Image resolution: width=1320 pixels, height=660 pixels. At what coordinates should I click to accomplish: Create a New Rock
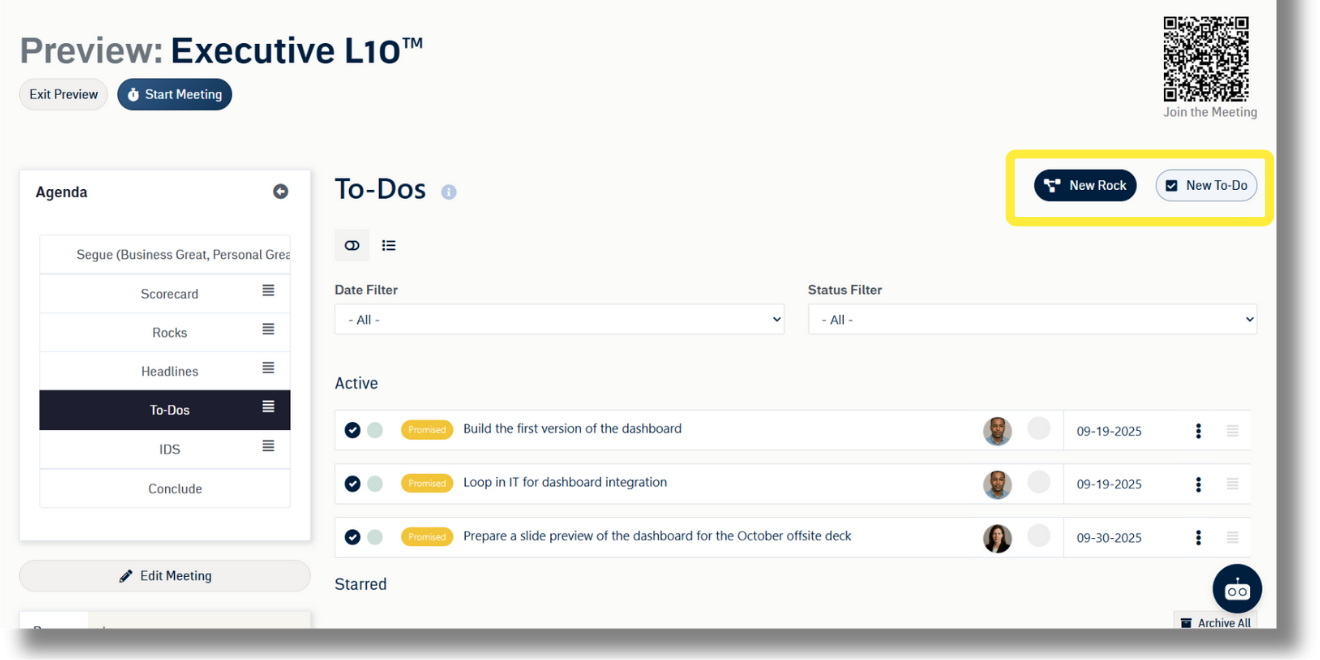[x=1085, y=185]
